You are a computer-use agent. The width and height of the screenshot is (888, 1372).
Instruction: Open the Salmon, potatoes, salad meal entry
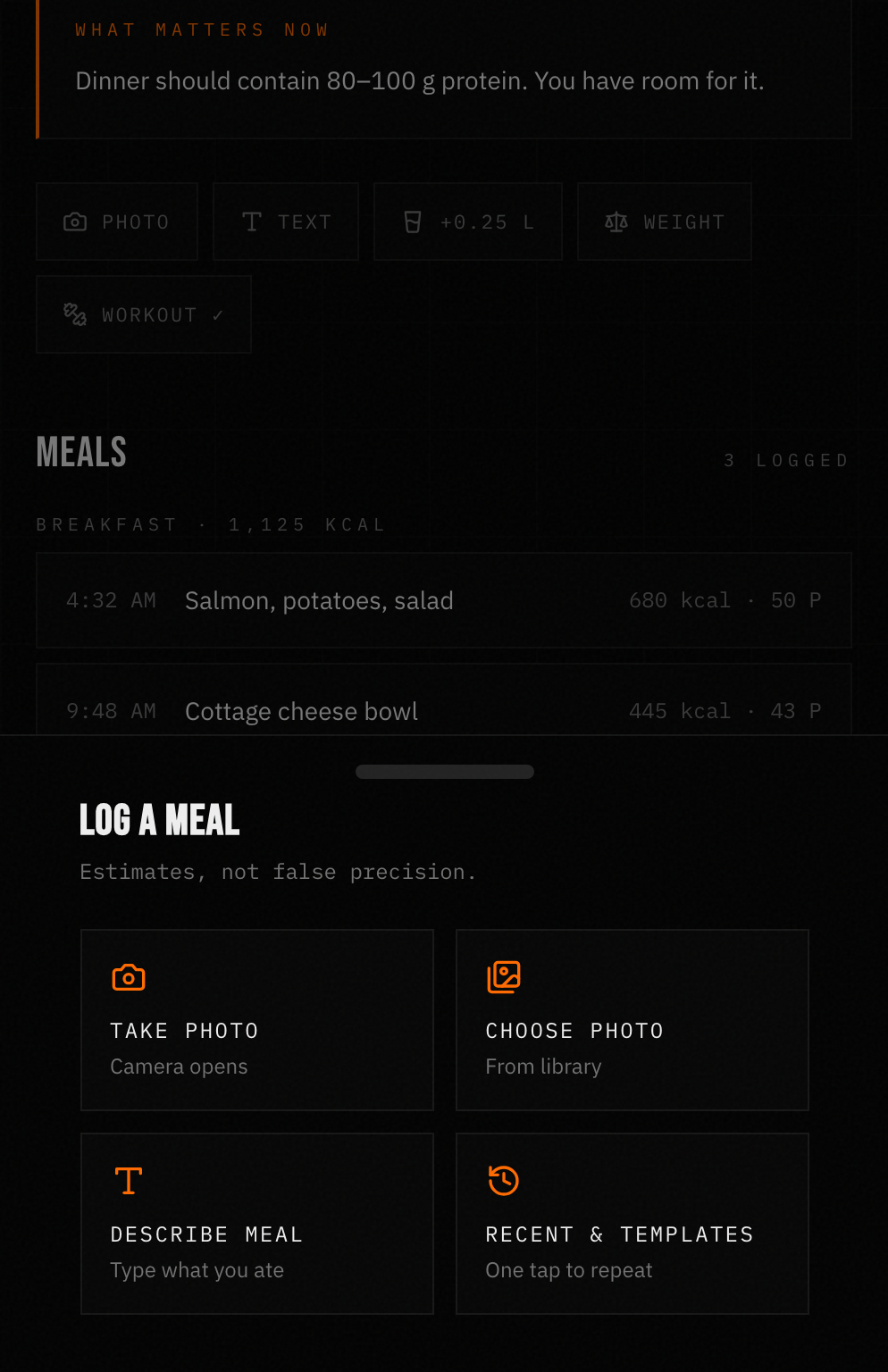444,600
